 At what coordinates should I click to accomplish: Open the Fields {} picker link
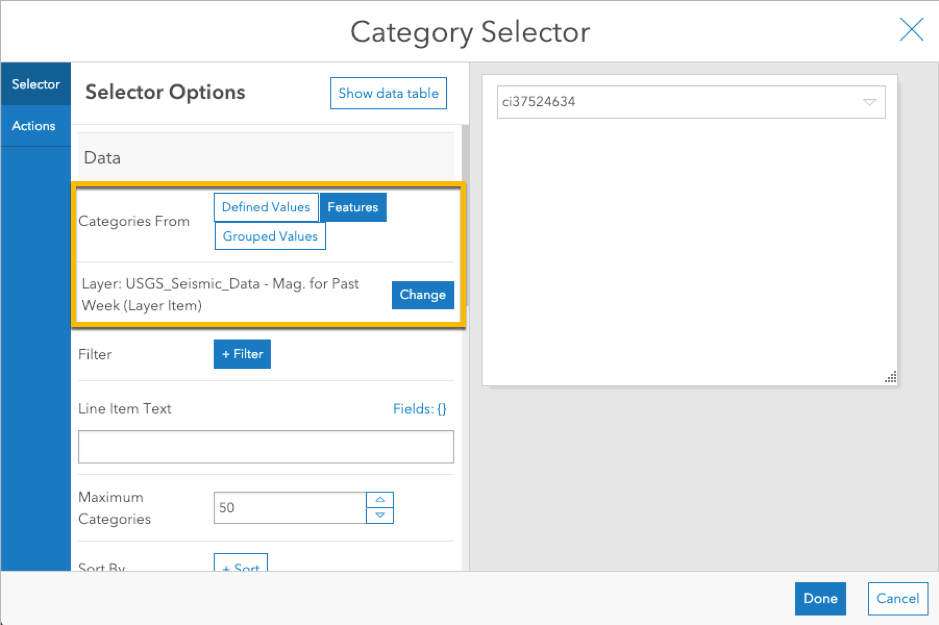(420, 409)
